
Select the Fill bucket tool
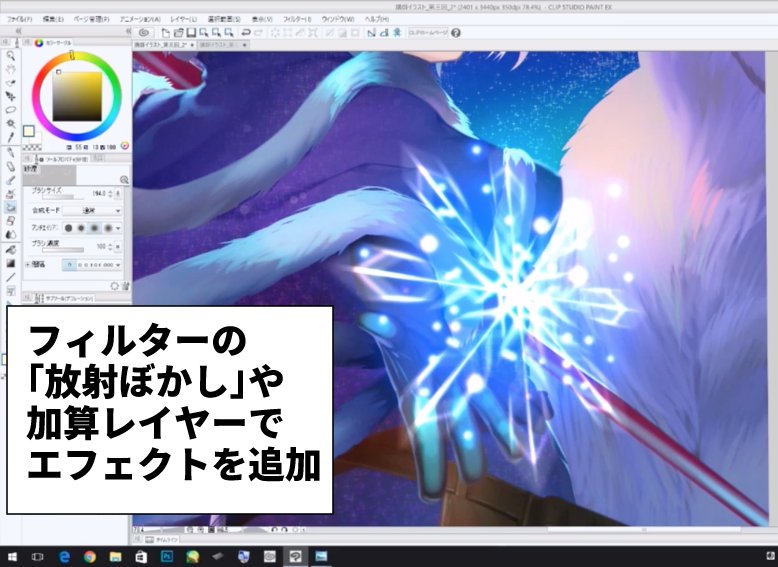(x=10, y=250)
